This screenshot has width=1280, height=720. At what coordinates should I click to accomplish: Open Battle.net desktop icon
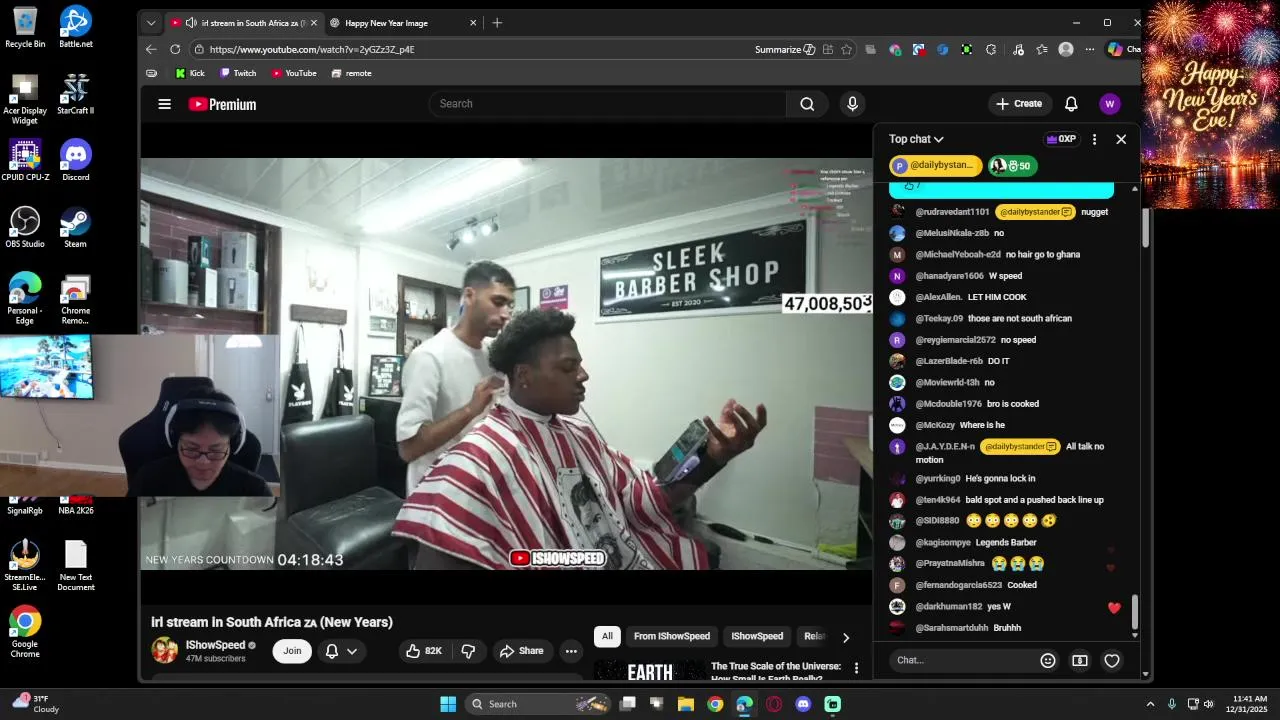(x=76, y=27)
